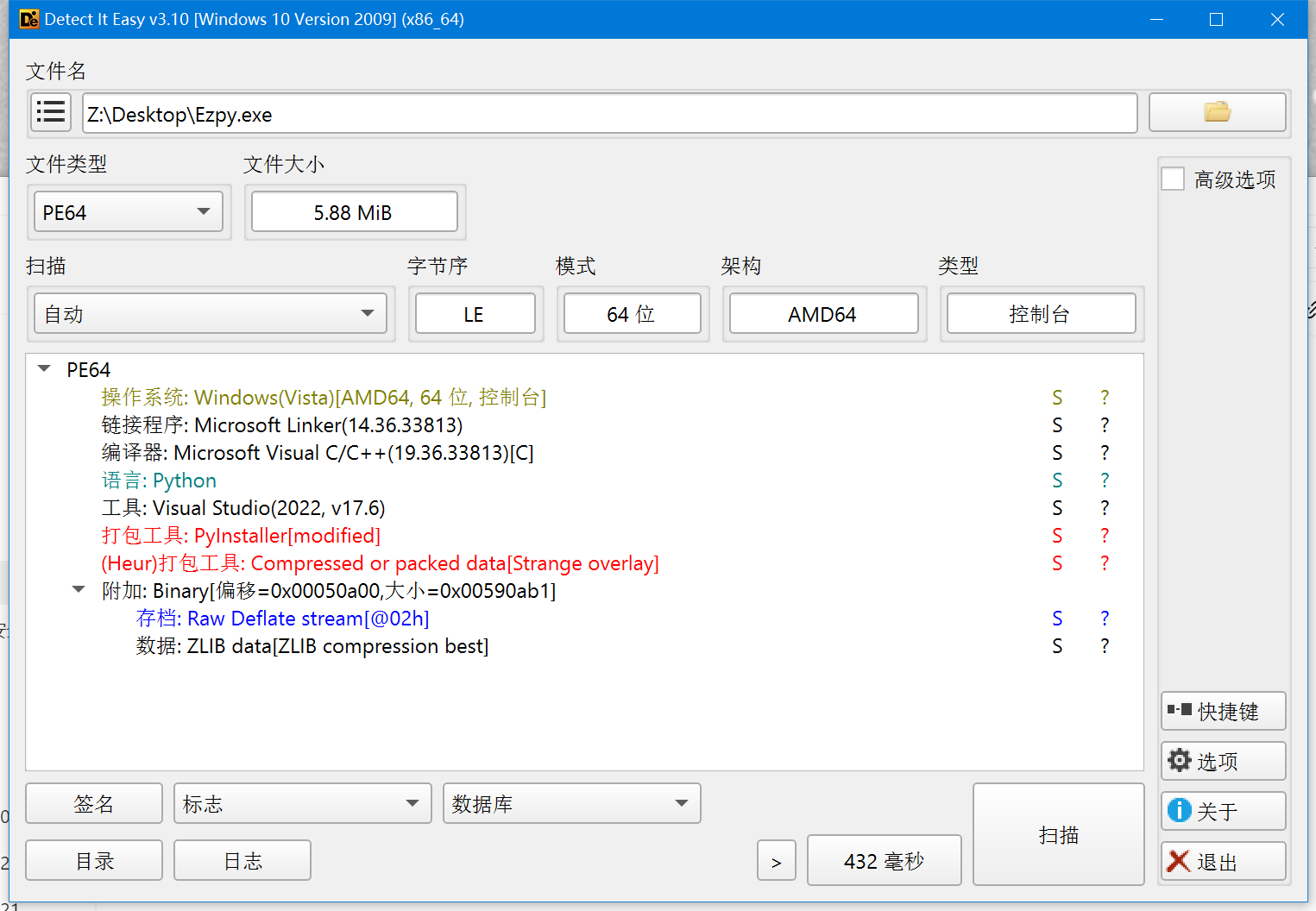Click the 退出 exit button
The width and height of the screenshot is (1316, 911).
coord(1224,861)
